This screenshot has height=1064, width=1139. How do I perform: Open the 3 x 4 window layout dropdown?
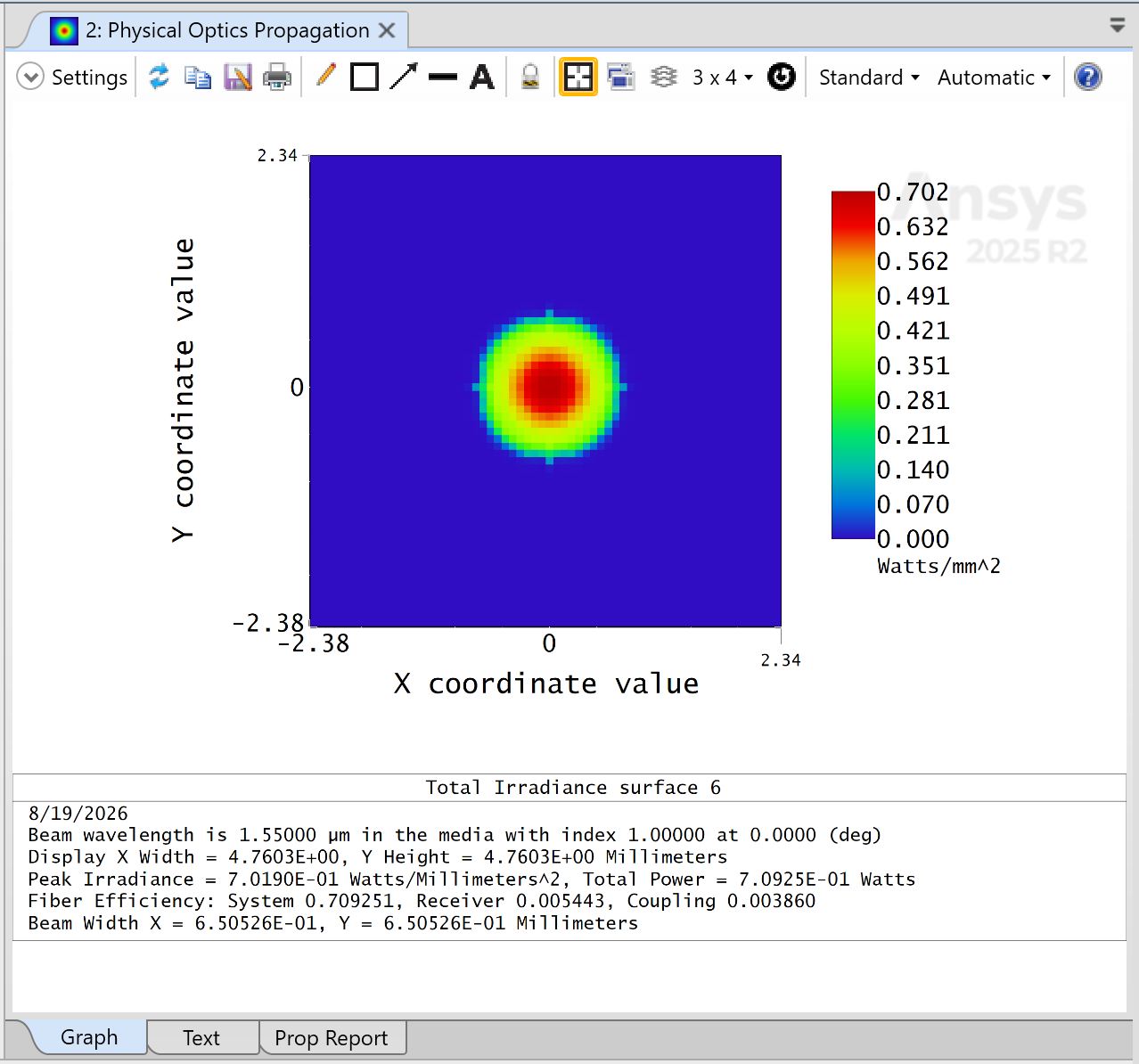(723, 78)
